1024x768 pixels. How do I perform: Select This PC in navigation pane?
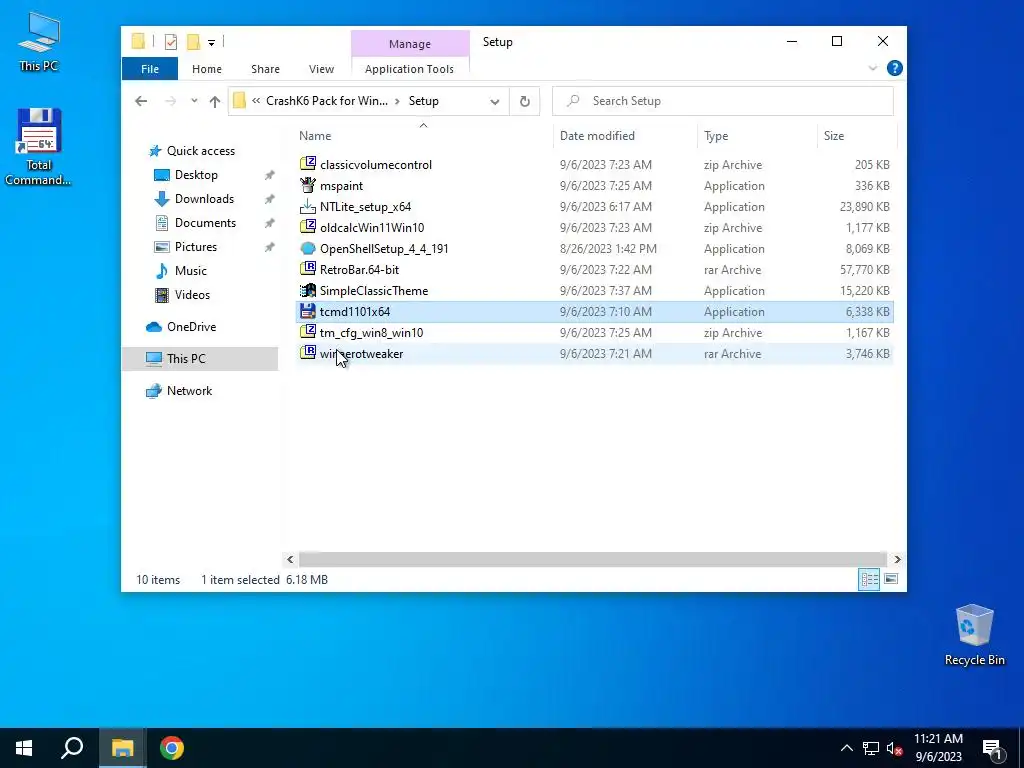click(x=200, y=359)
